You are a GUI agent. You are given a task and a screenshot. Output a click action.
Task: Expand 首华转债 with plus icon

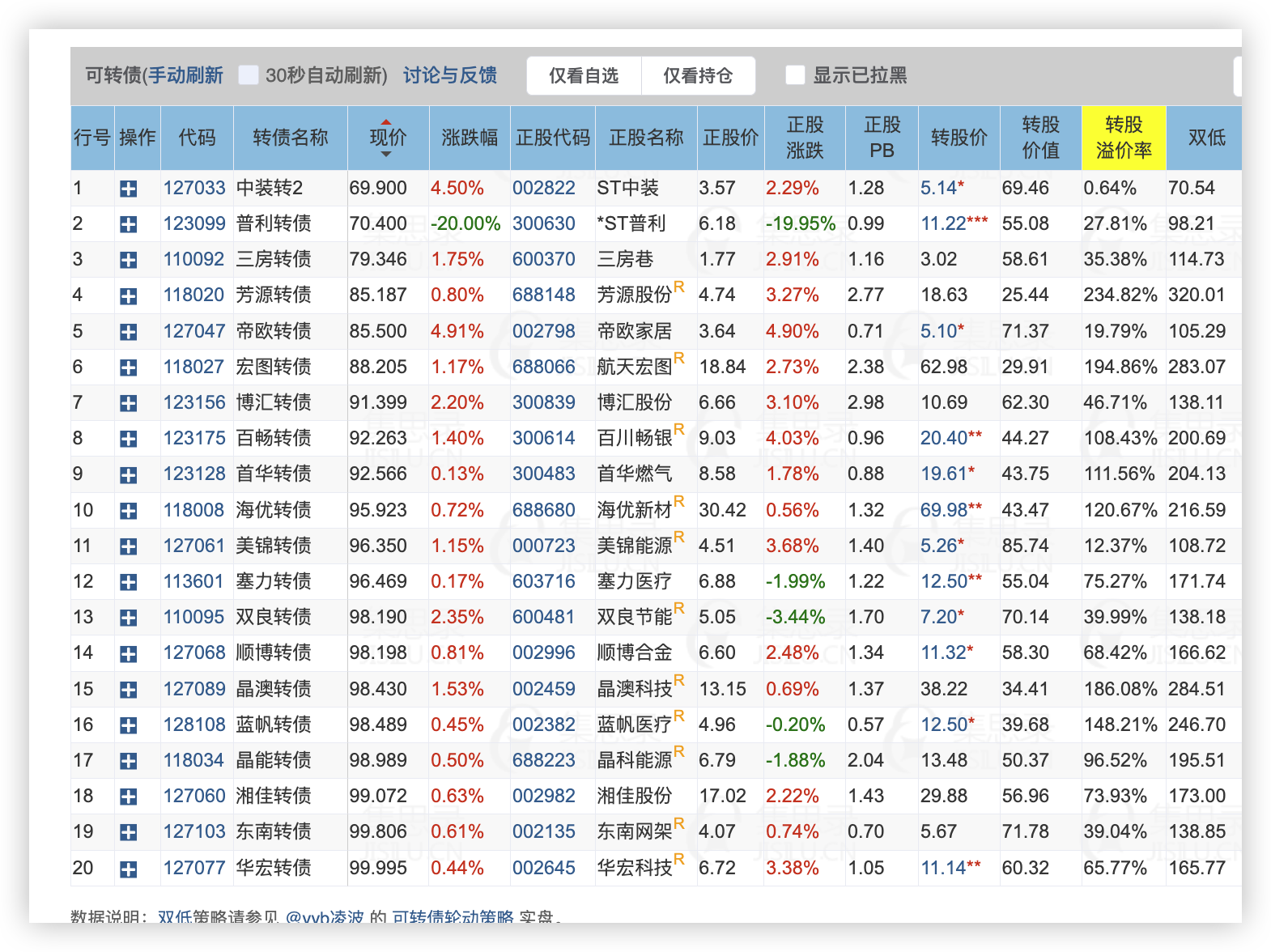pos(128,475)
